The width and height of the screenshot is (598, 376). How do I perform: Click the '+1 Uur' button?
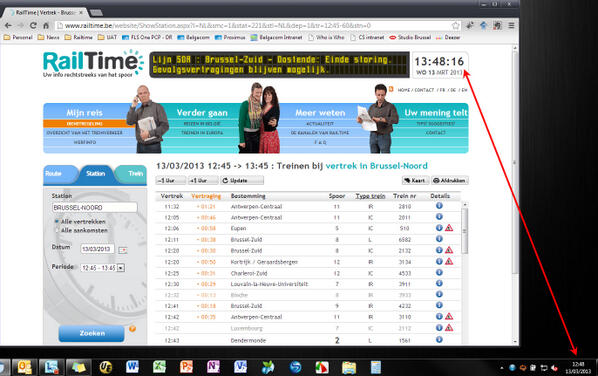pyautogui.click(x=203, y=180)
